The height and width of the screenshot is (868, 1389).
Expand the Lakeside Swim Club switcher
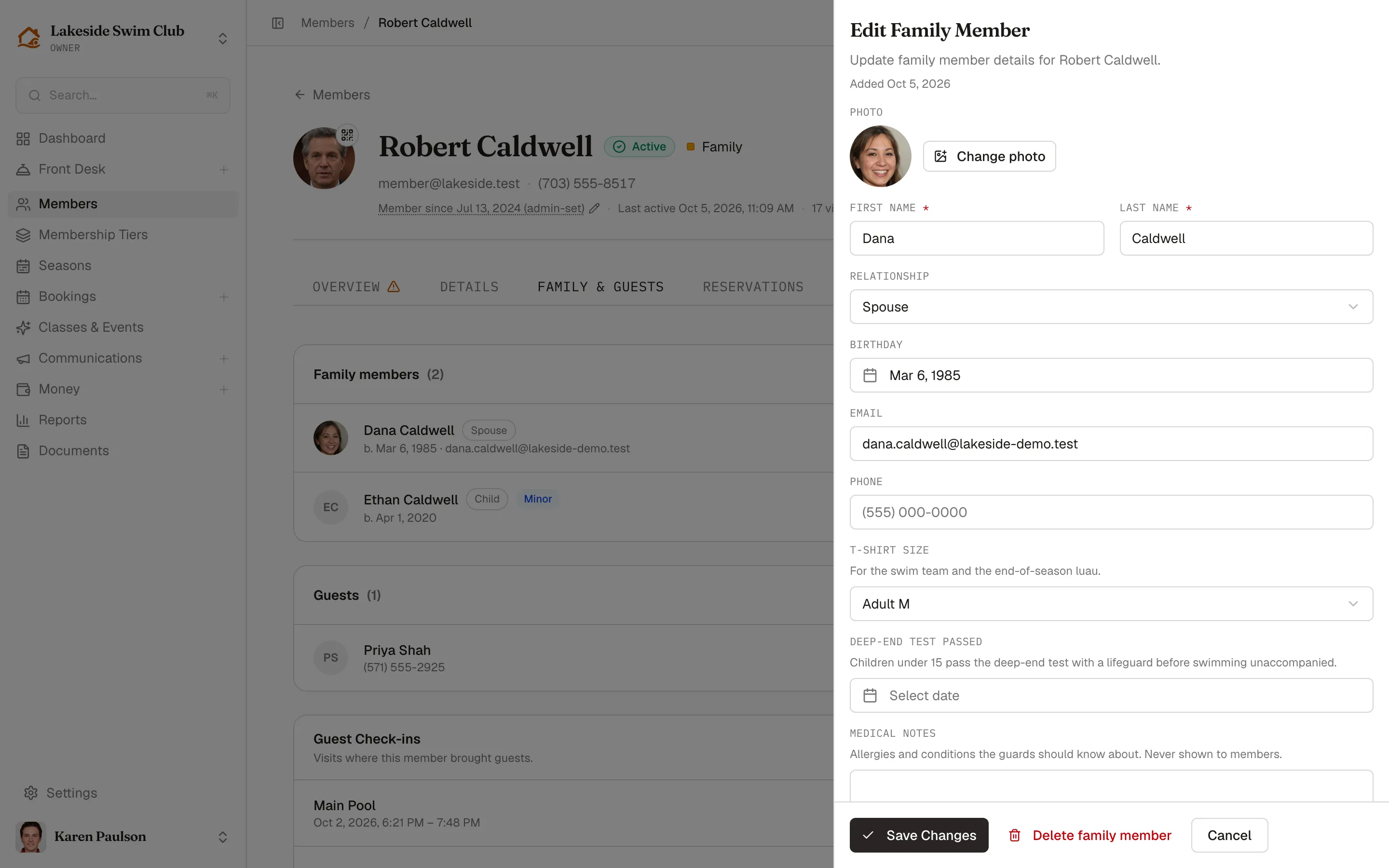coord(223,39)
